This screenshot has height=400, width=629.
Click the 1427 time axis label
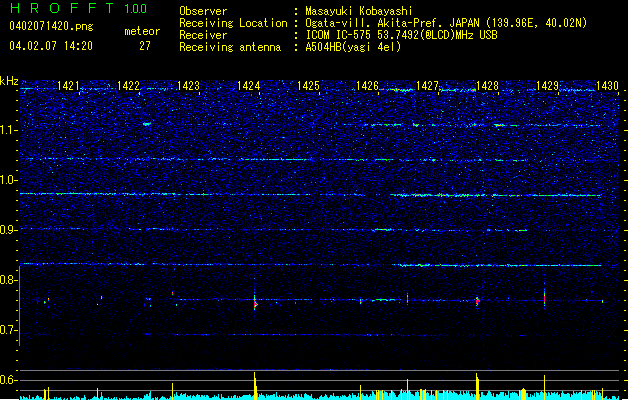(428, 86)
